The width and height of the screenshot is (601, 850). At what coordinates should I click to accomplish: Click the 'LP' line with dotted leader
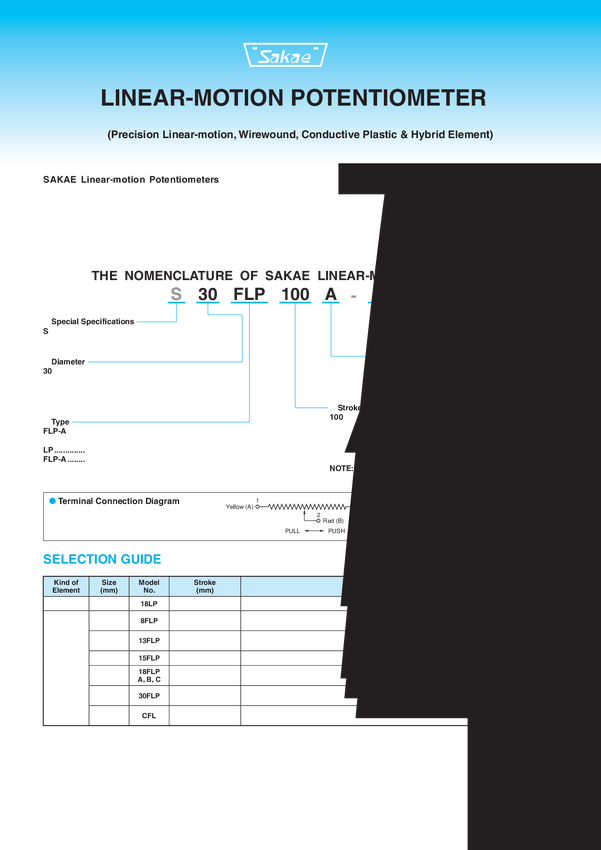(x=64, y=450)
